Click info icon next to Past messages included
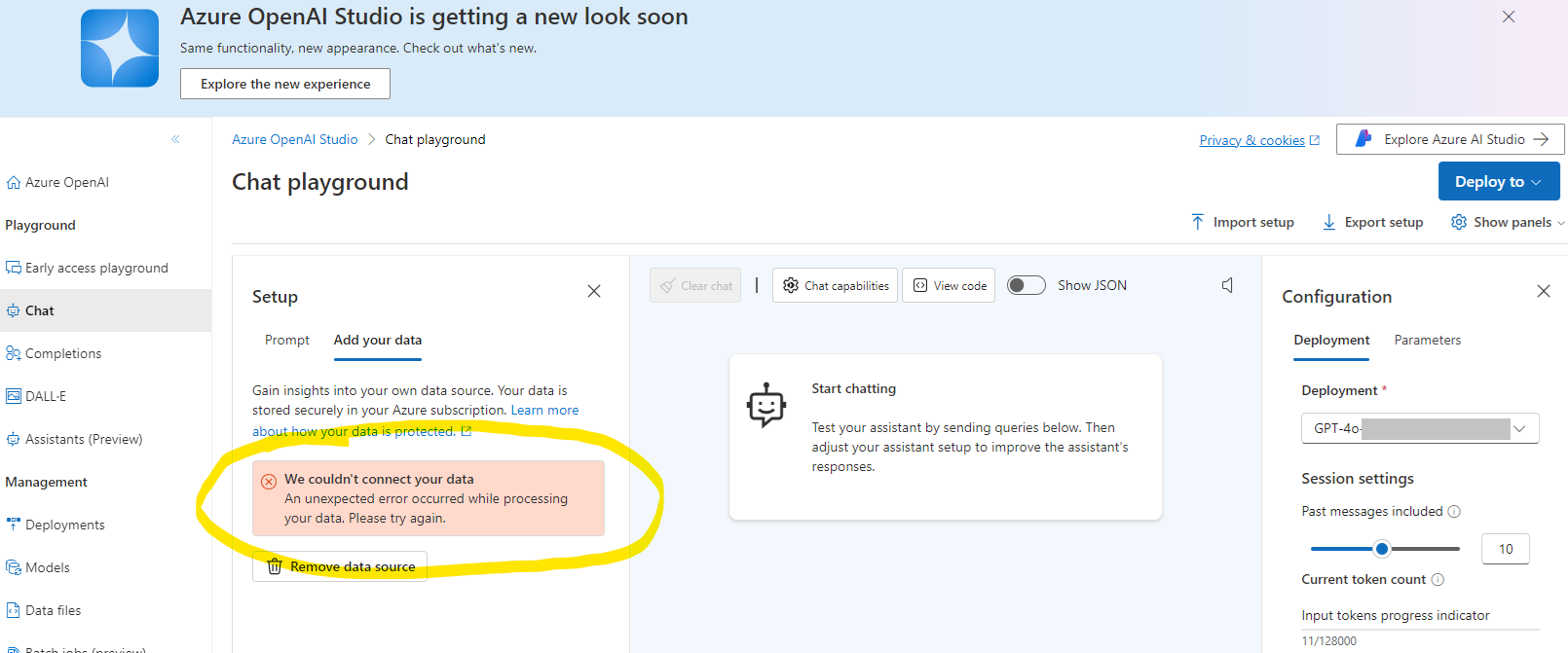The image size is (1568, 653). 1454,512
